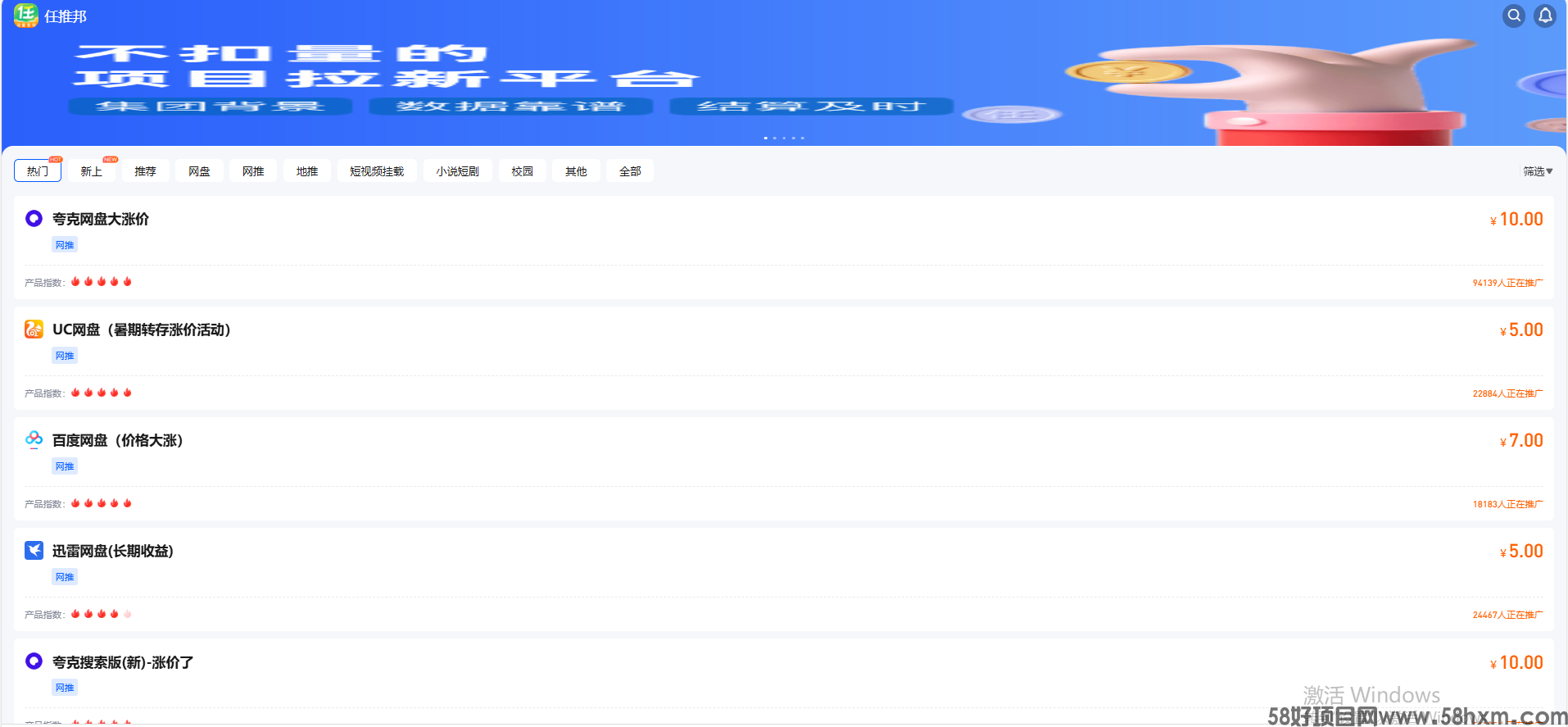The height and width of the screenshot is (727, 1568).
Task: Select the 新上 tab
Action: point(92,171)
